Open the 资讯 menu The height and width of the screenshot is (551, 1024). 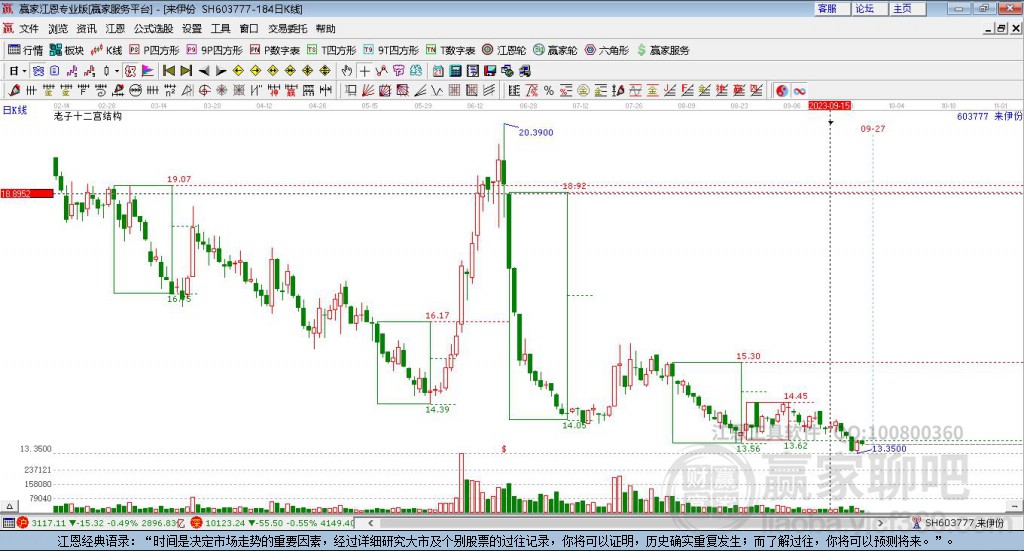click(86, 29)
